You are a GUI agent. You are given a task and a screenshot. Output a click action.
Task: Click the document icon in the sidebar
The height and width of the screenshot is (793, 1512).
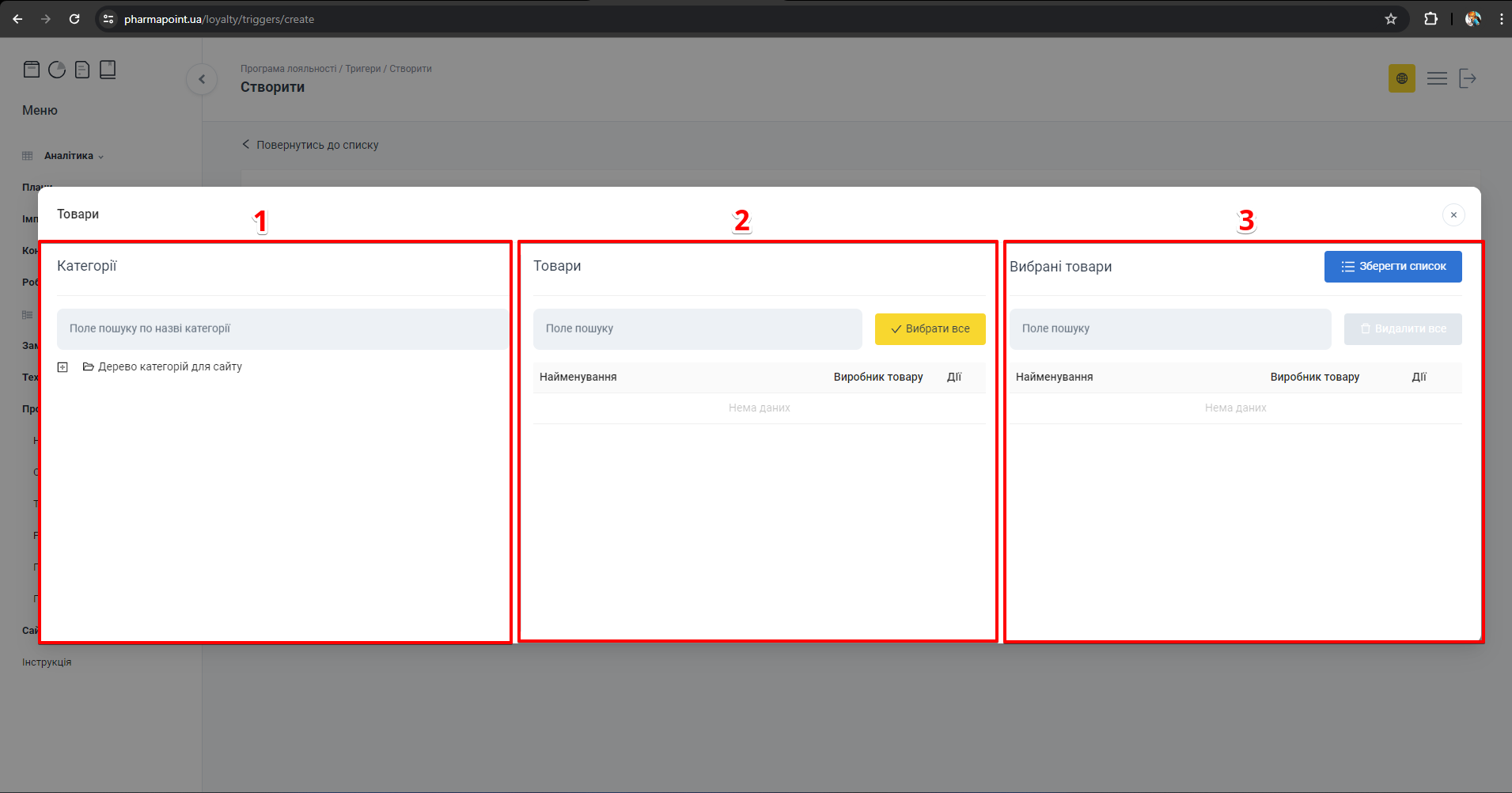82,70
